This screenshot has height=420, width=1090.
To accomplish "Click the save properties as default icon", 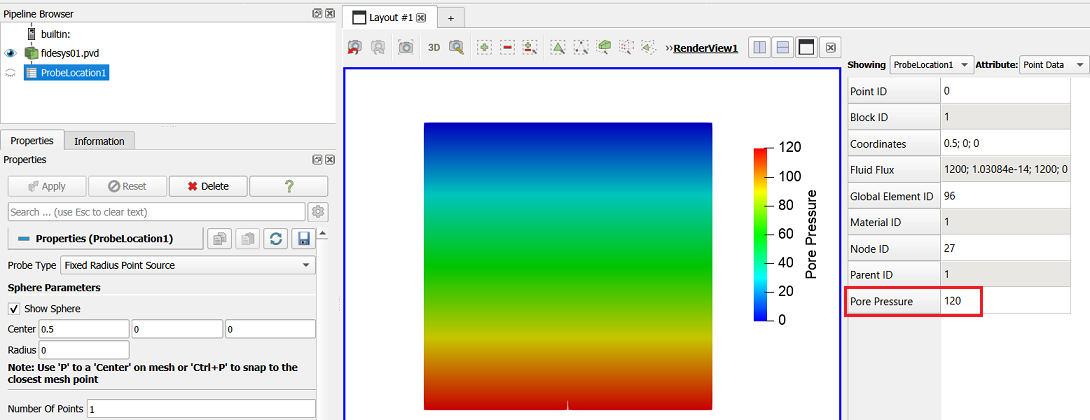I will (304, 239).
